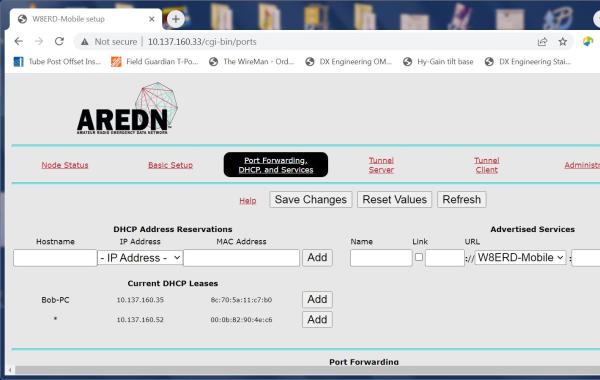Viewport: 600px width, 380px height.
Task: Click the Save Changes button
Action: (310, 199)
